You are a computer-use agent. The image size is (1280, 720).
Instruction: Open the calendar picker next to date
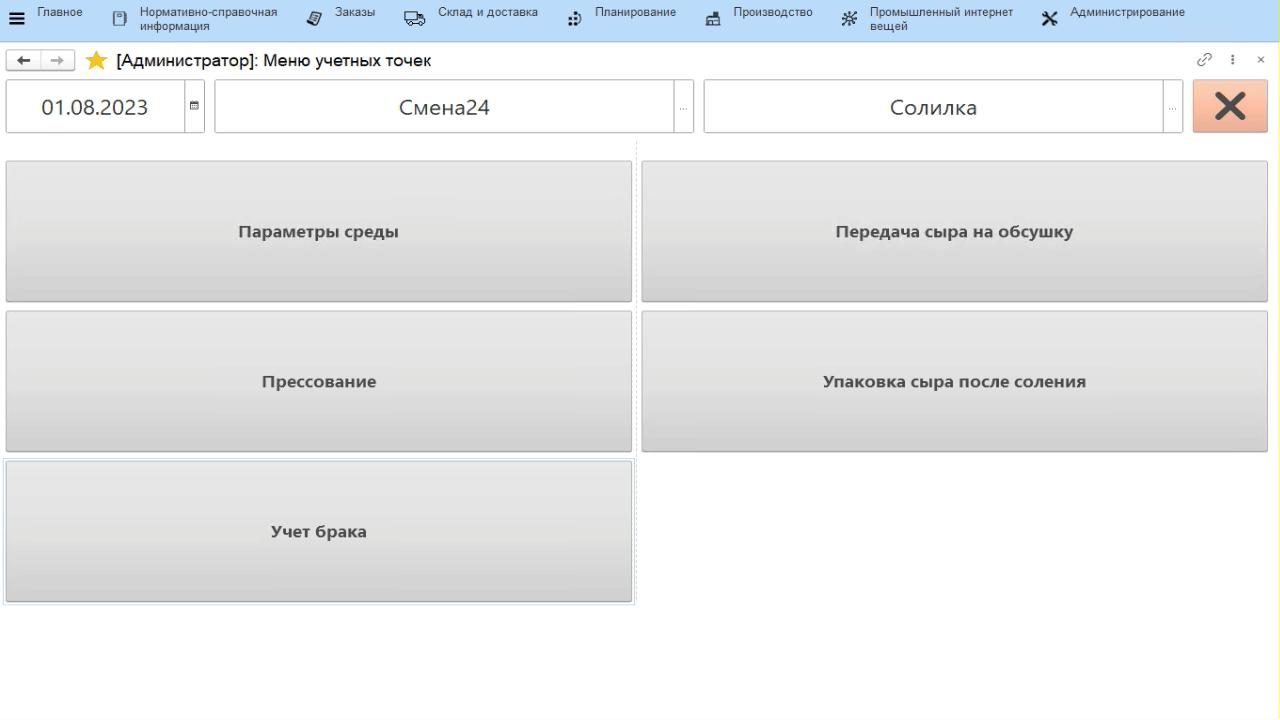click(x=194, y=107)
